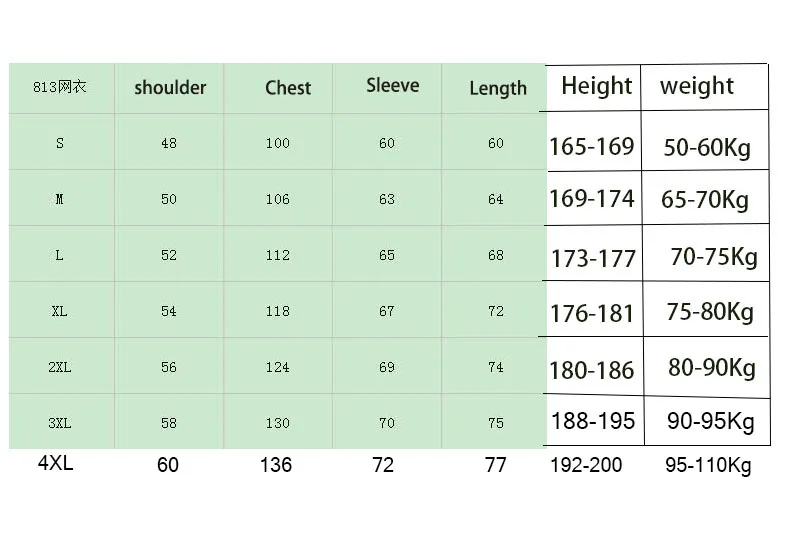Click the 165-169 height cell
The height and width of the screenshot is (560, 800).
coord(591,147)
